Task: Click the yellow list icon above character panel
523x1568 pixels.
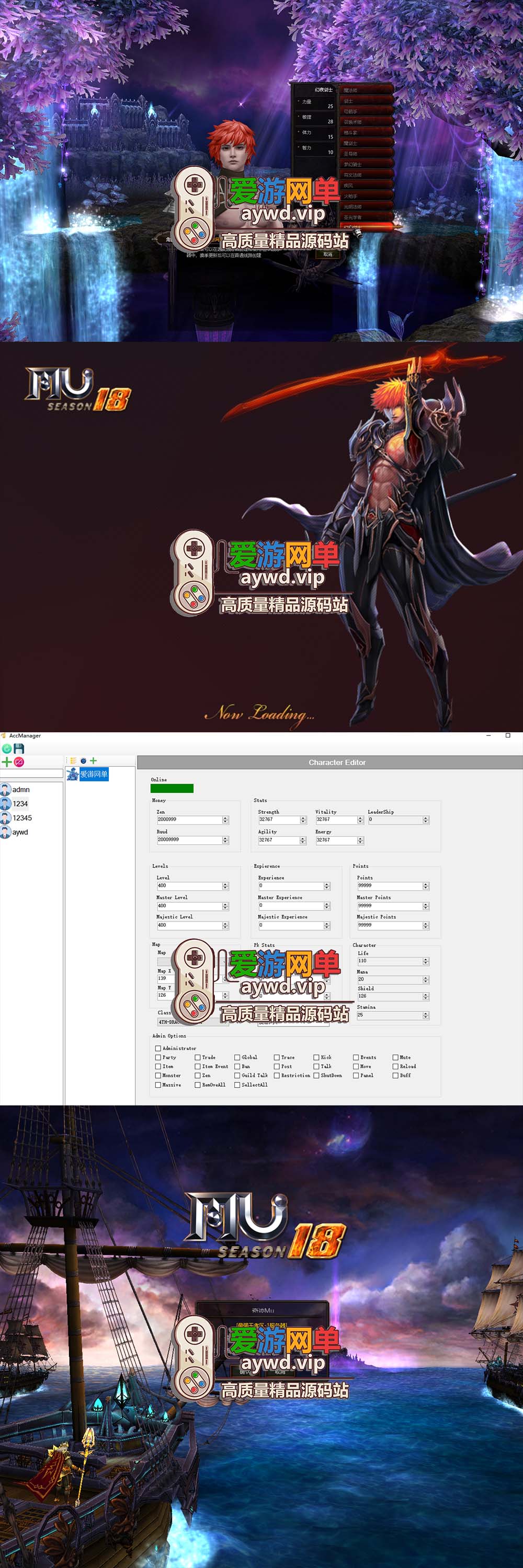Action: point(73,761)
